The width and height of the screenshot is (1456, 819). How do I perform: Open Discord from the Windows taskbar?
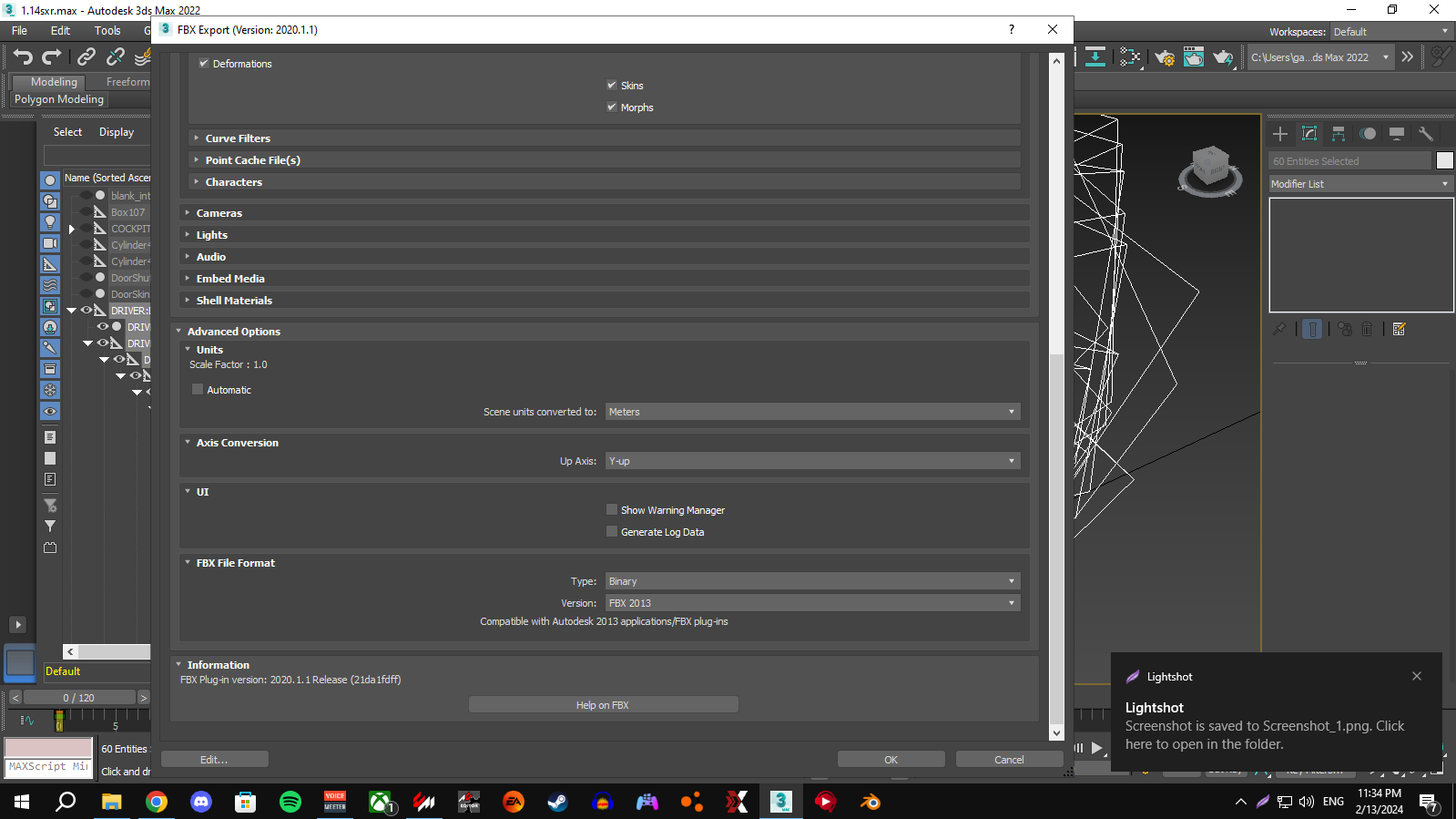pyautogui.click(x=201, y=802)
